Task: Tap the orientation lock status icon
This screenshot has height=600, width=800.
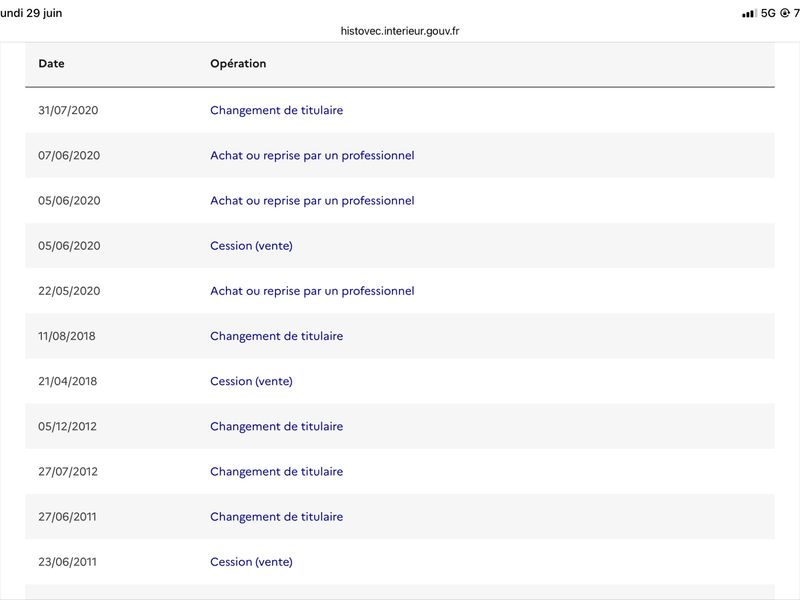Action: point(785,13)
